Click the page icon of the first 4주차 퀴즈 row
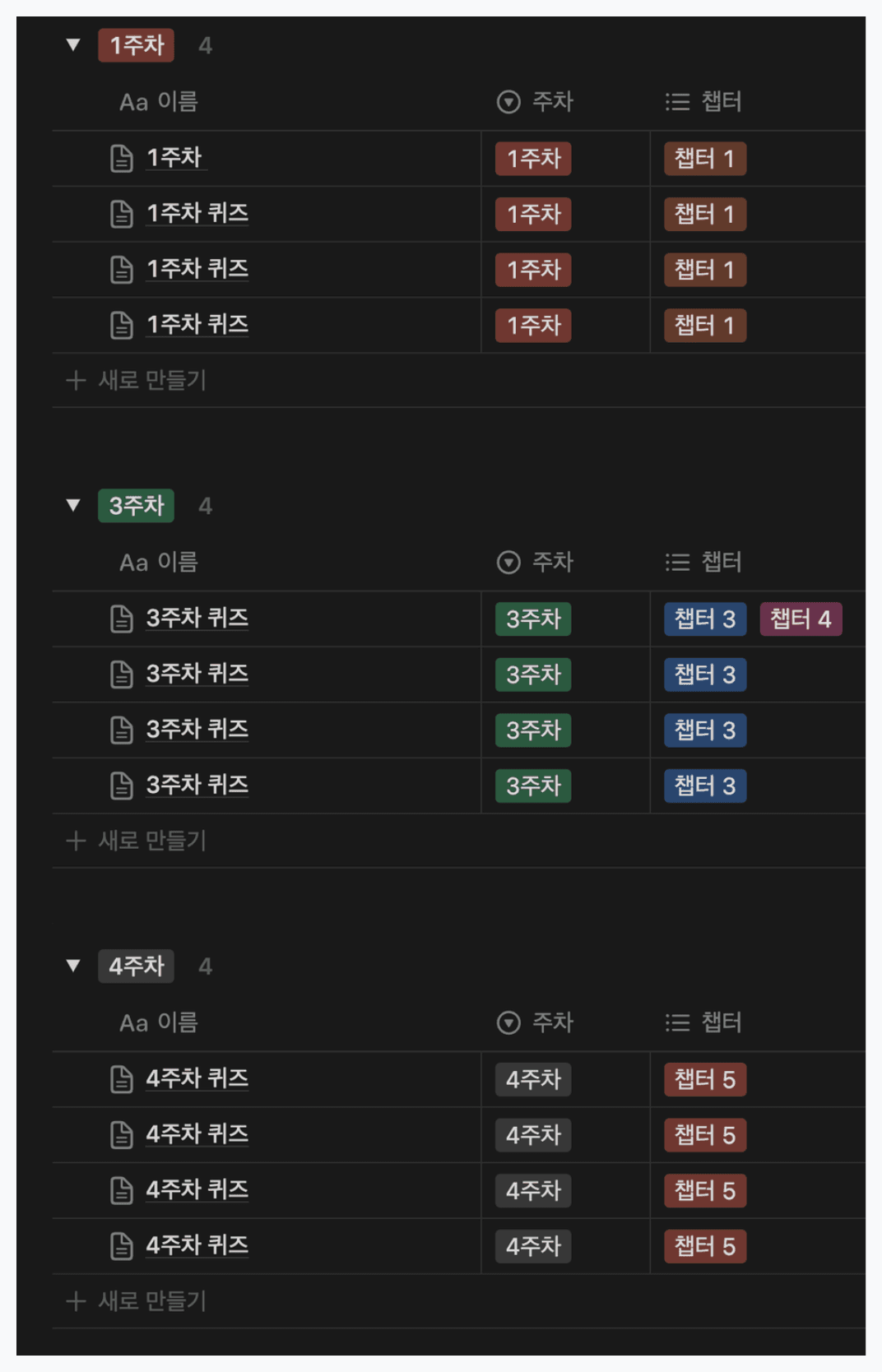Image resolution: width=882 pixels, height=1372 pixels. (x=122, y=1080)
